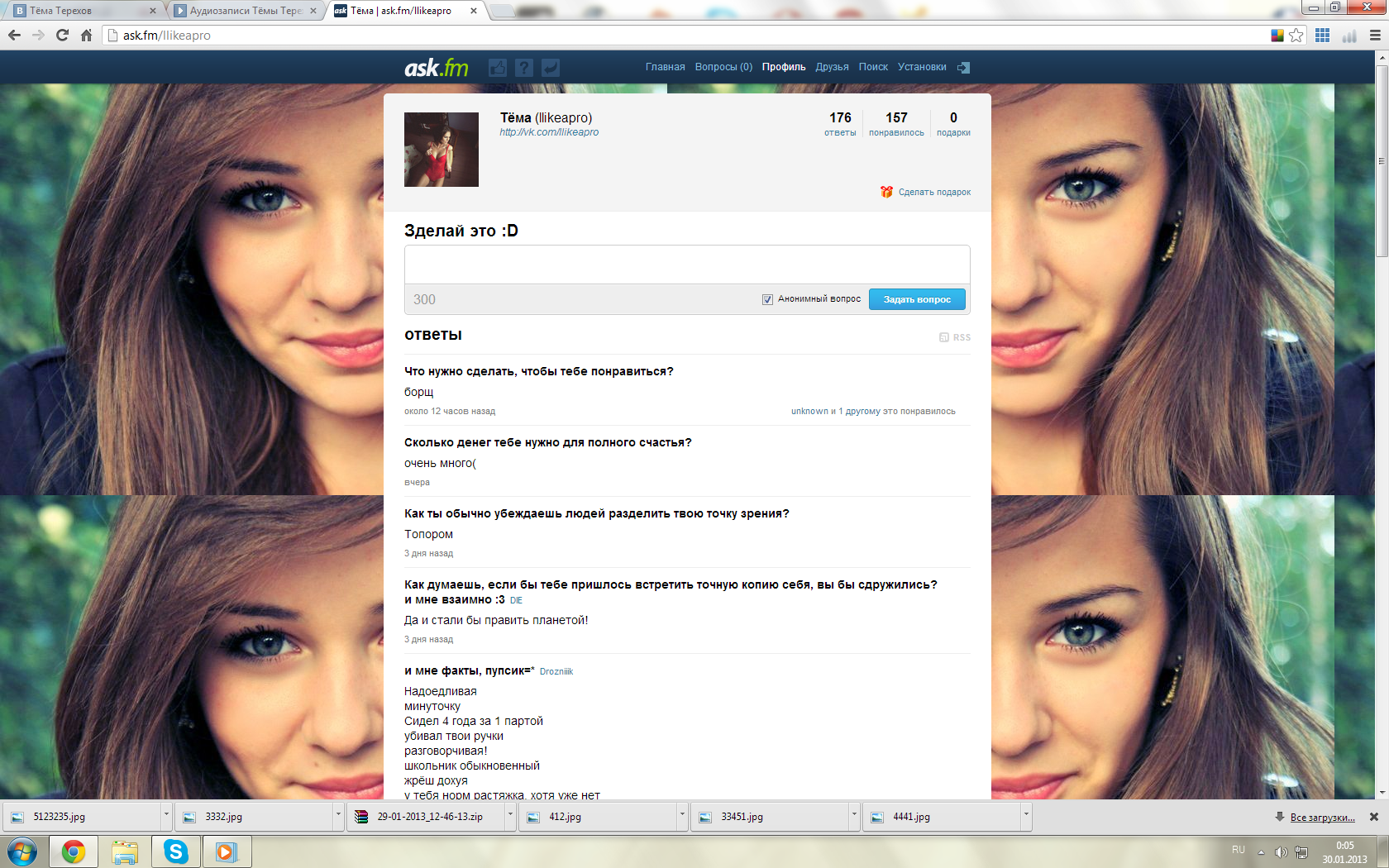Click the bar chart extension icon

click(1349, 35)
